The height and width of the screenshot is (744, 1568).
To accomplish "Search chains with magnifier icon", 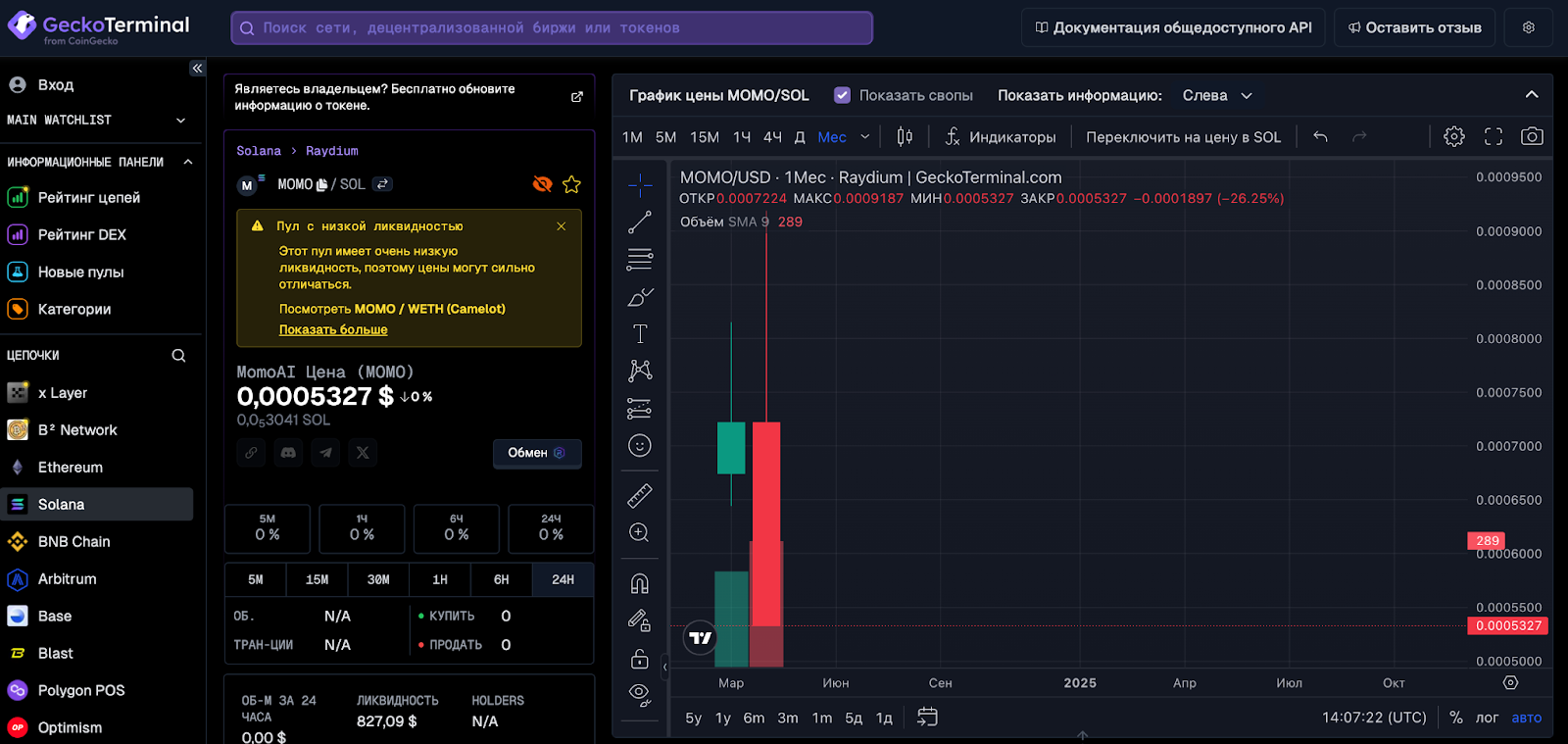I will (x=178, y=356).
